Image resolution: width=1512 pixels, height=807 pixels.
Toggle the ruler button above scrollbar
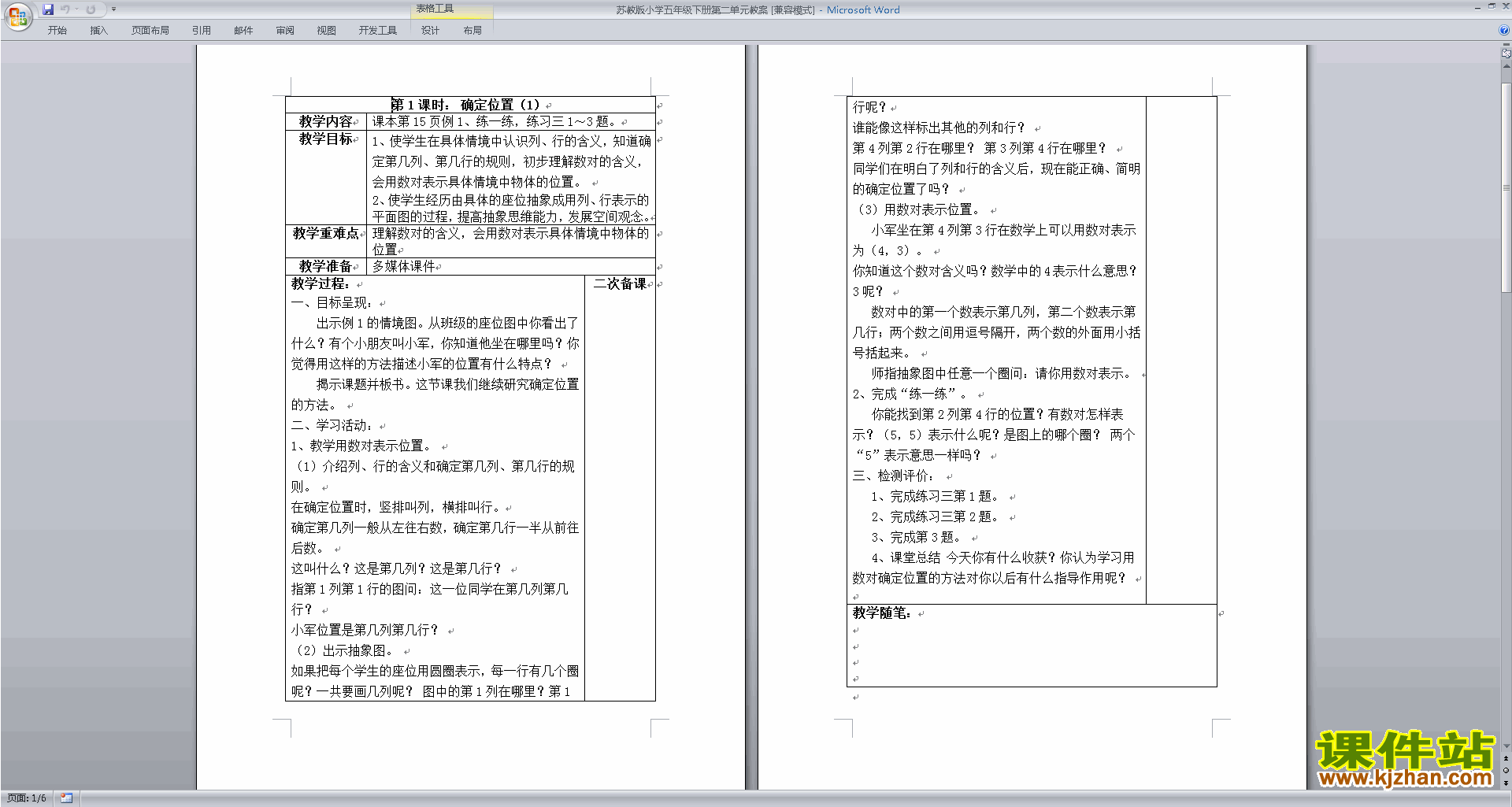tap(1506, 54)
